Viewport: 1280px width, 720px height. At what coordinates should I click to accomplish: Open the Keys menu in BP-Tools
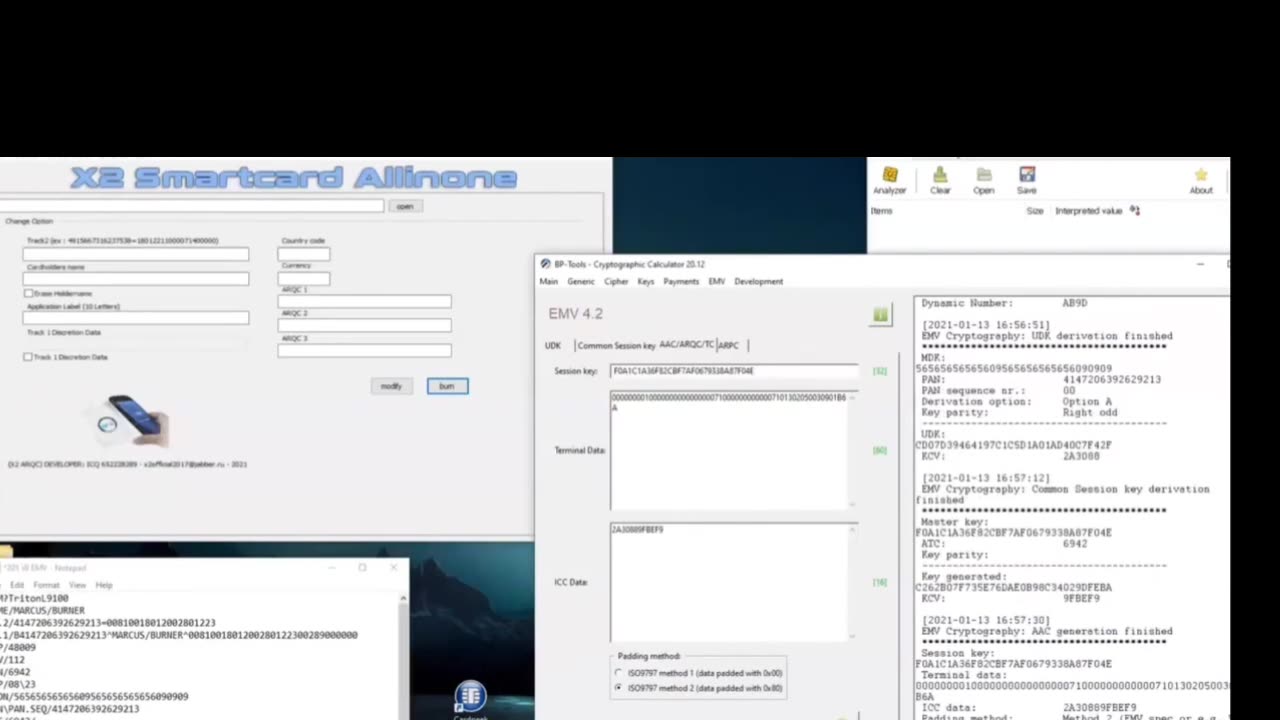click(x=646, y=281)
